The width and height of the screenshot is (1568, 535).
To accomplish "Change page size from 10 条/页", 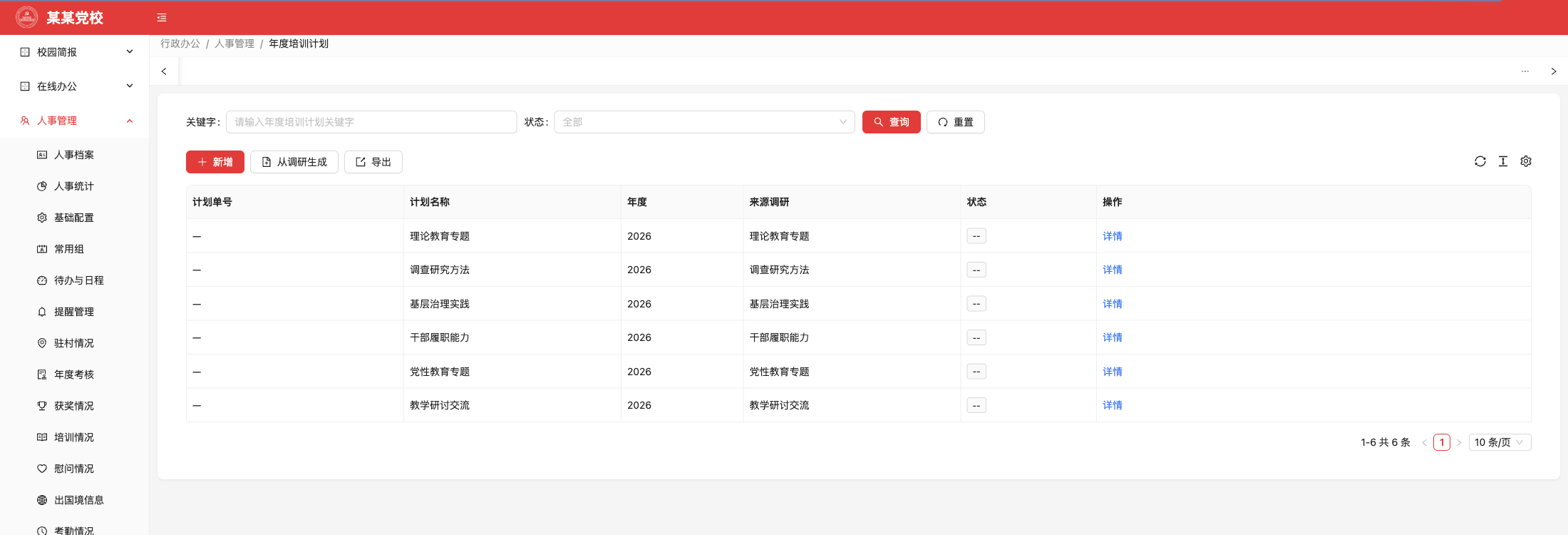I will [x=1500, y=442].
